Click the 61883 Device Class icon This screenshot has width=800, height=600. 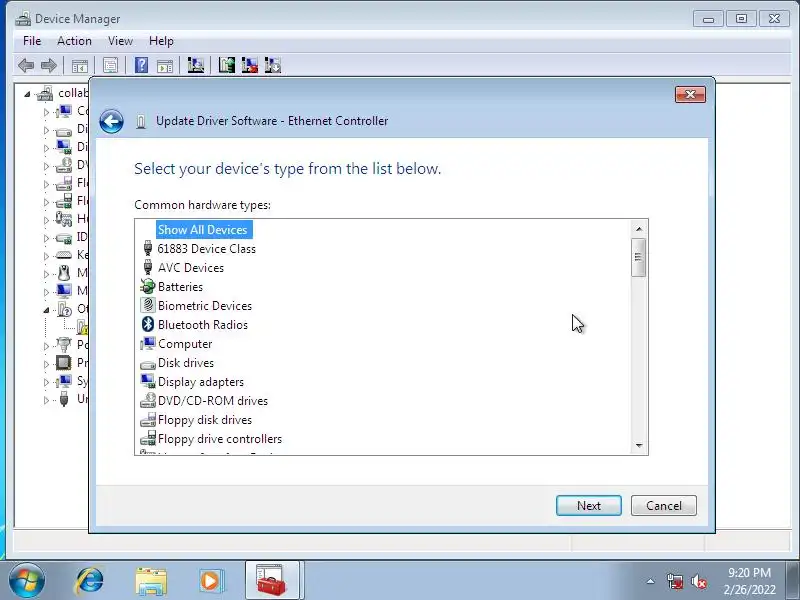147,248
